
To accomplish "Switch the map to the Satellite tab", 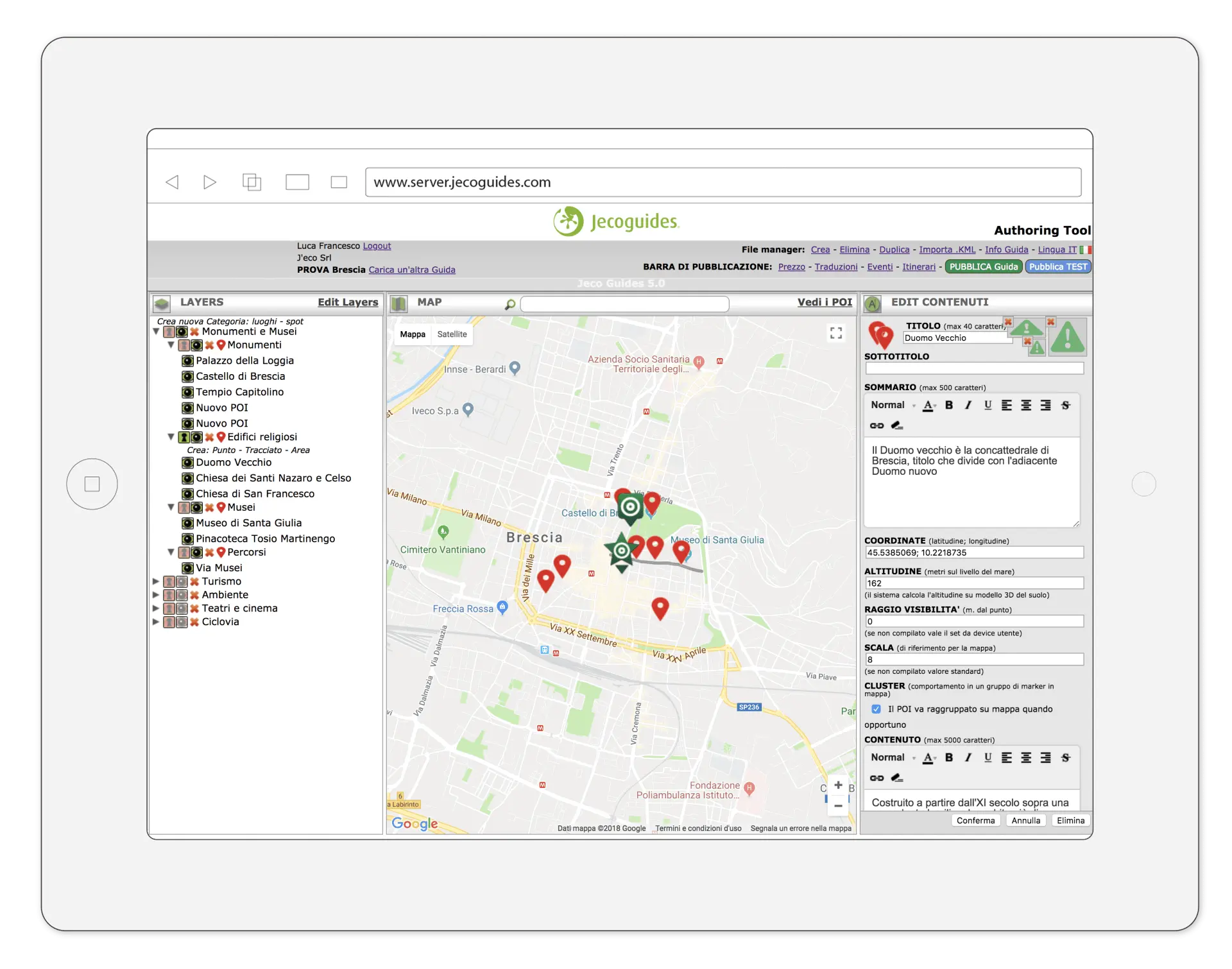I will (452, 334).
